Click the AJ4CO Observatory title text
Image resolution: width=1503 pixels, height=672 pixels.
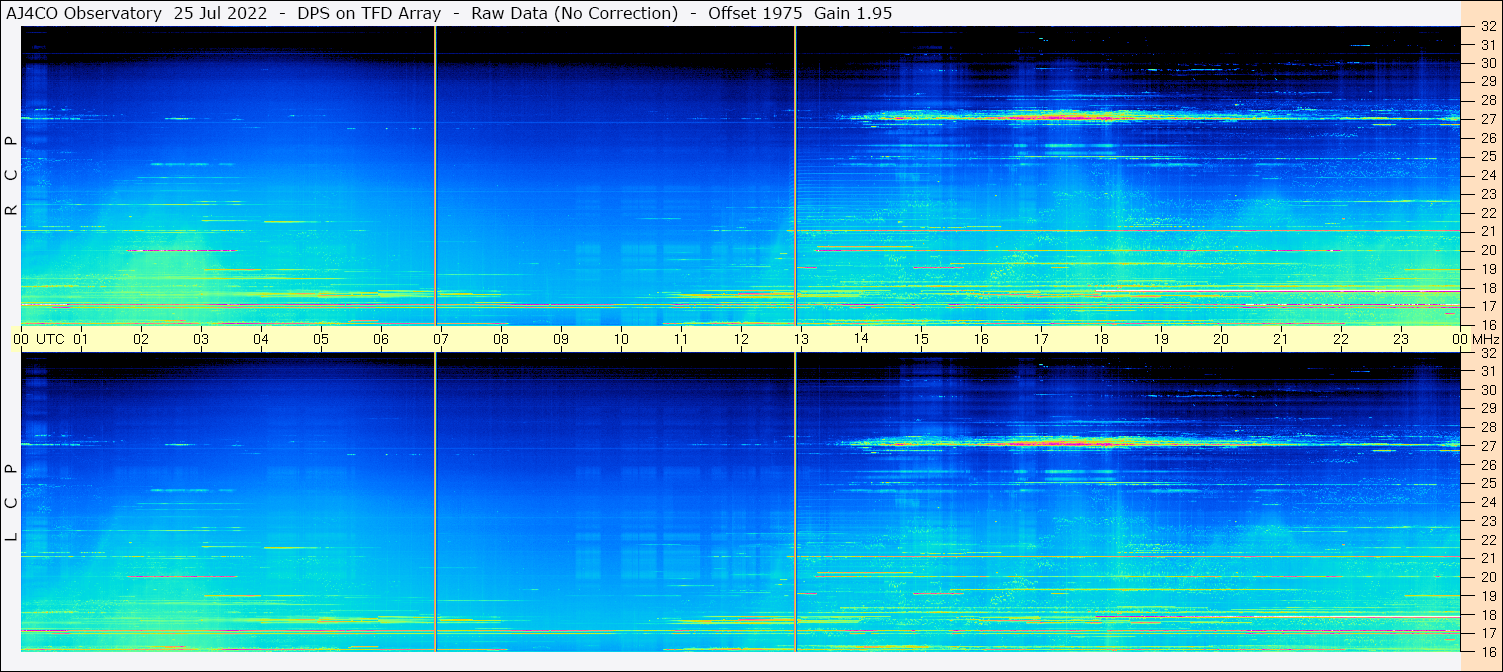[85, 13]
